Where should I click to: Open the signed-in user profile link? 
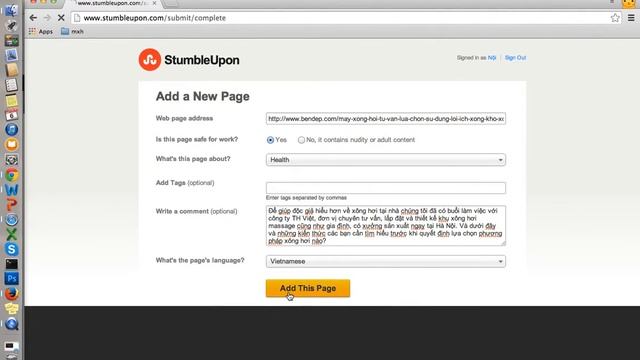[492, 58]
